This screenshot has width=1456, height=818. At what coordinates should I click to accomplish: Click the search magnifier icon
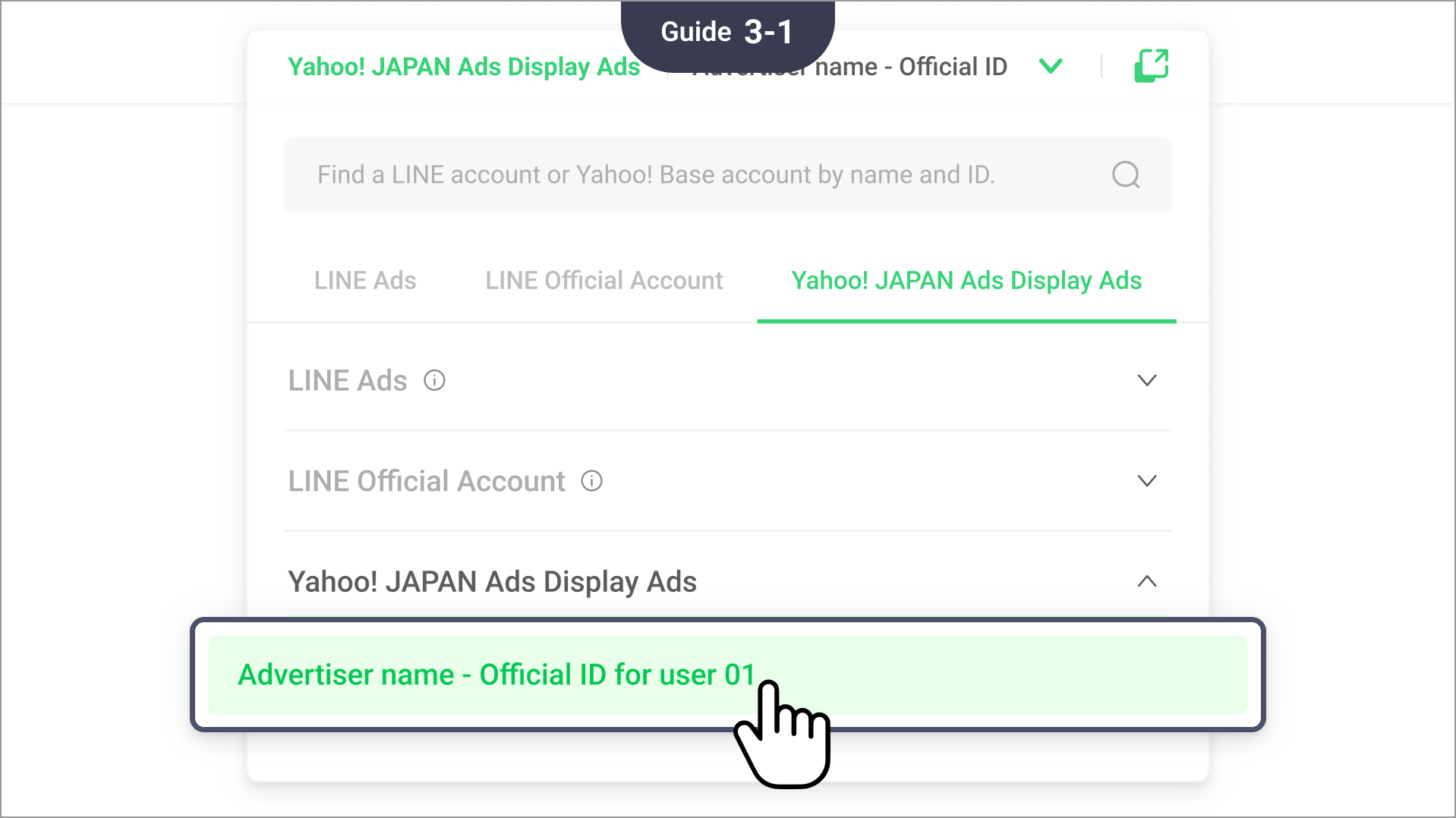[1126, 175]
